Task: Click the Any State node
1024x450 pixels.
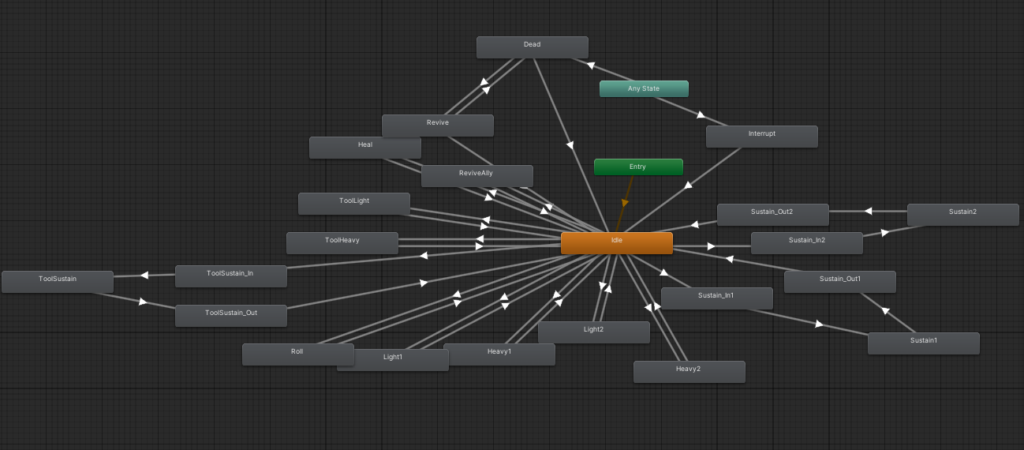Action: [x=644, y=89]
